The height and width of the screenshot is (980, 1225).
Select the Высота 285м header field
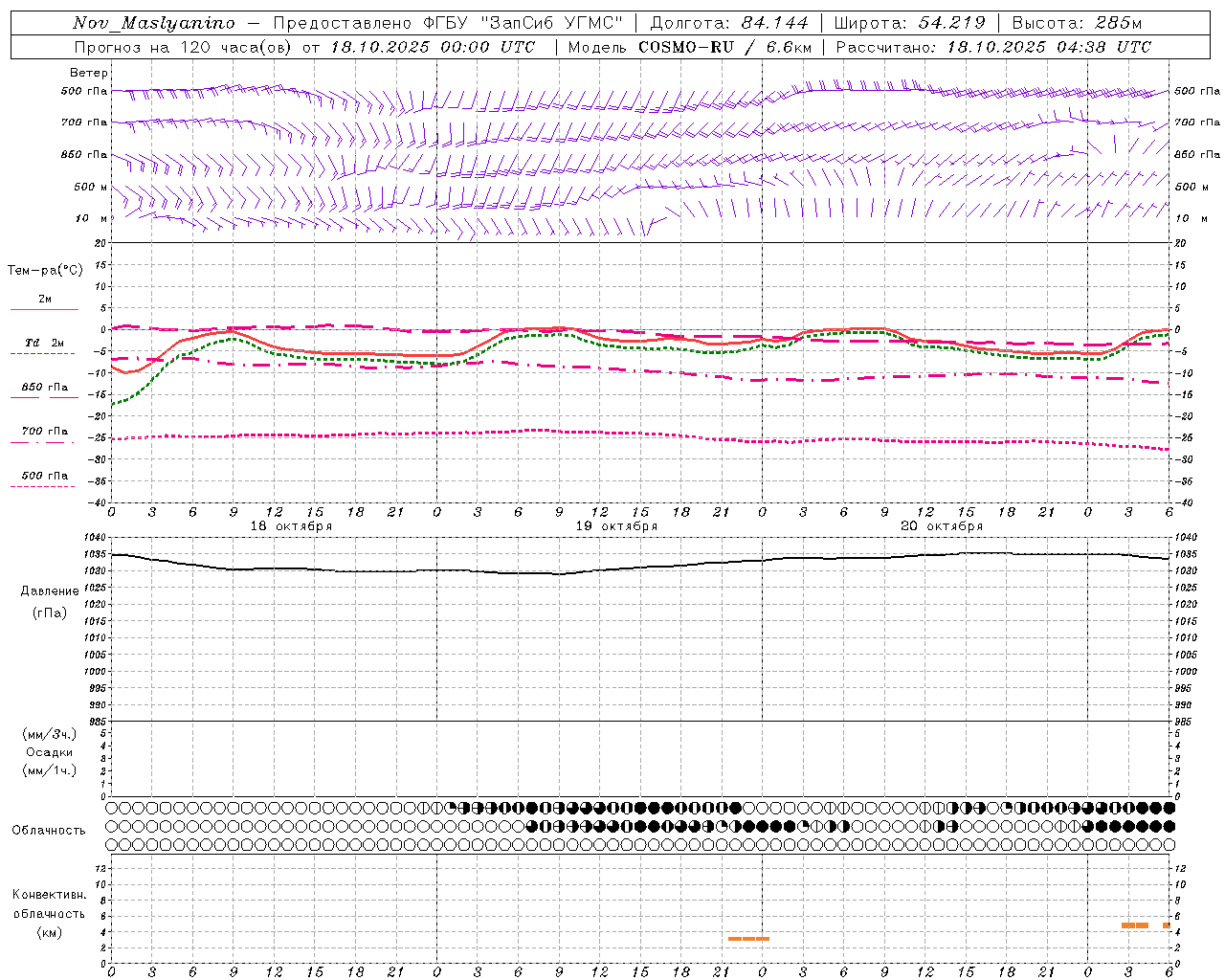click(x=1077, y=23)
